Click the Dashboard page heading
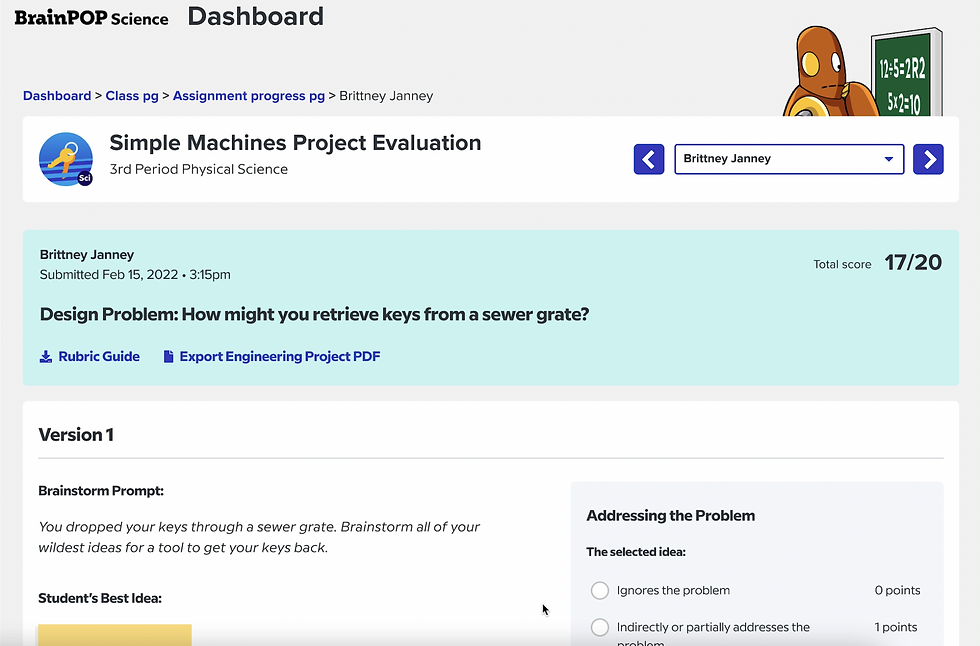Image resolution: width=980 pixels, height=646 pixels. click(x=256, y=17)
